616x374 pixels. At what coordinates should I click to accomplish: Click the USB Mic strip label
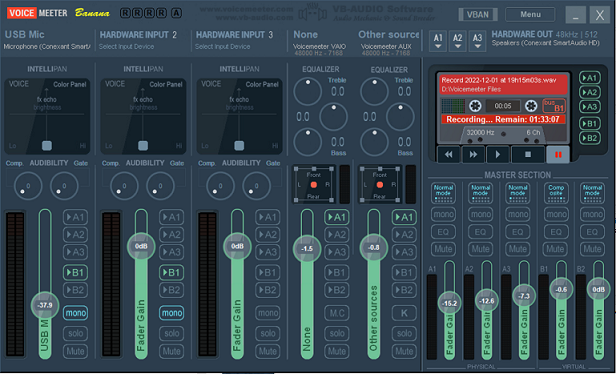click(x=24, y=35)
